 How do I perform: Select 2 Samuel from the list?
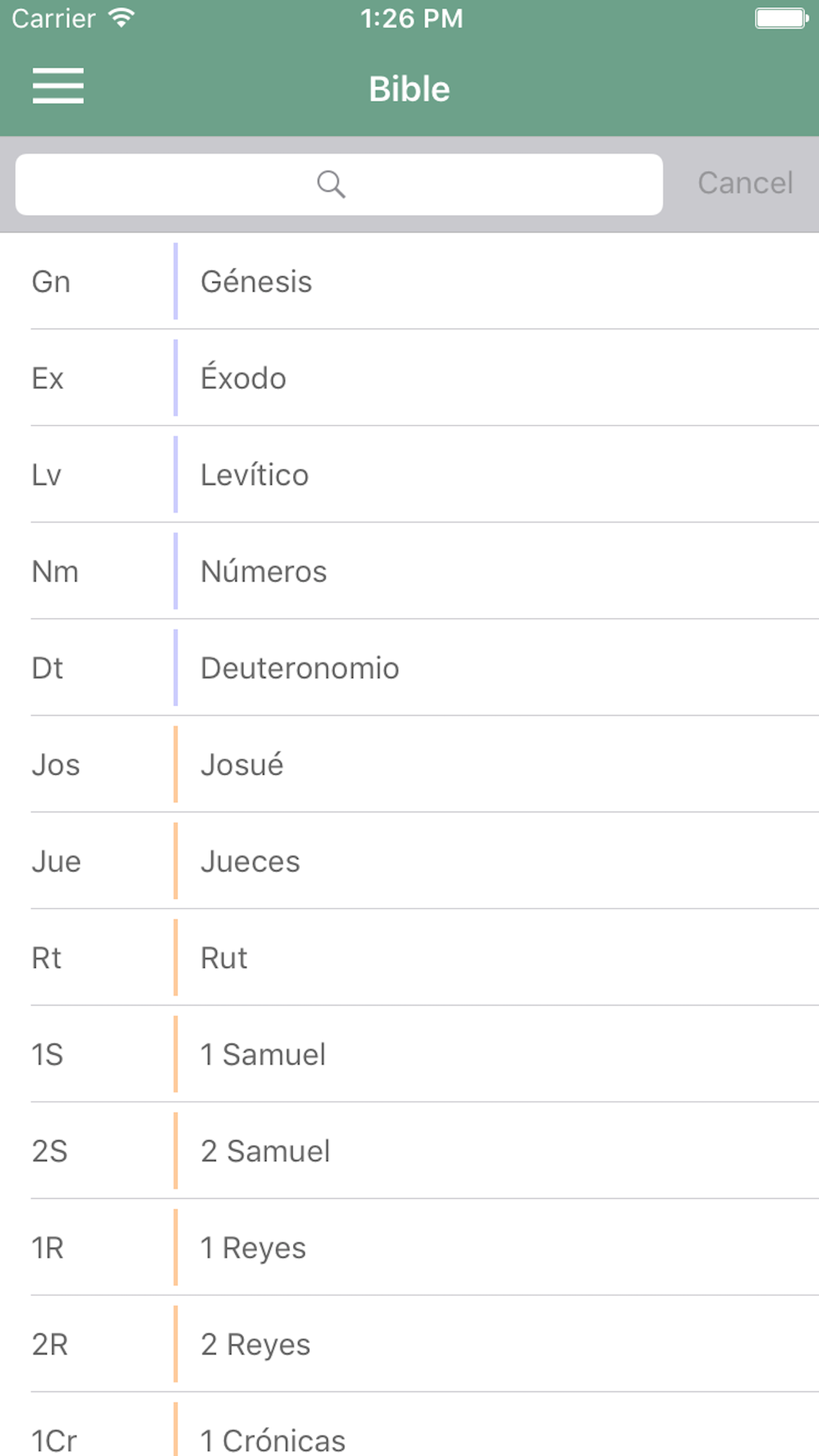click(409, 1151)
